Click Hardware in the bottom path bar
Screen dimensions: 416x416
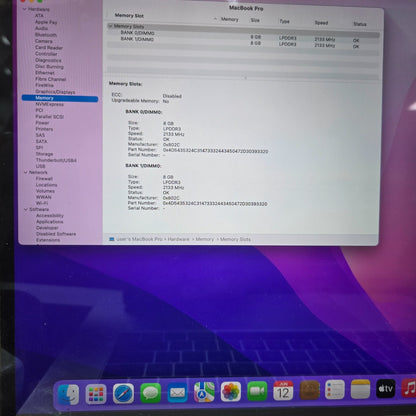(x=178, y=239)
